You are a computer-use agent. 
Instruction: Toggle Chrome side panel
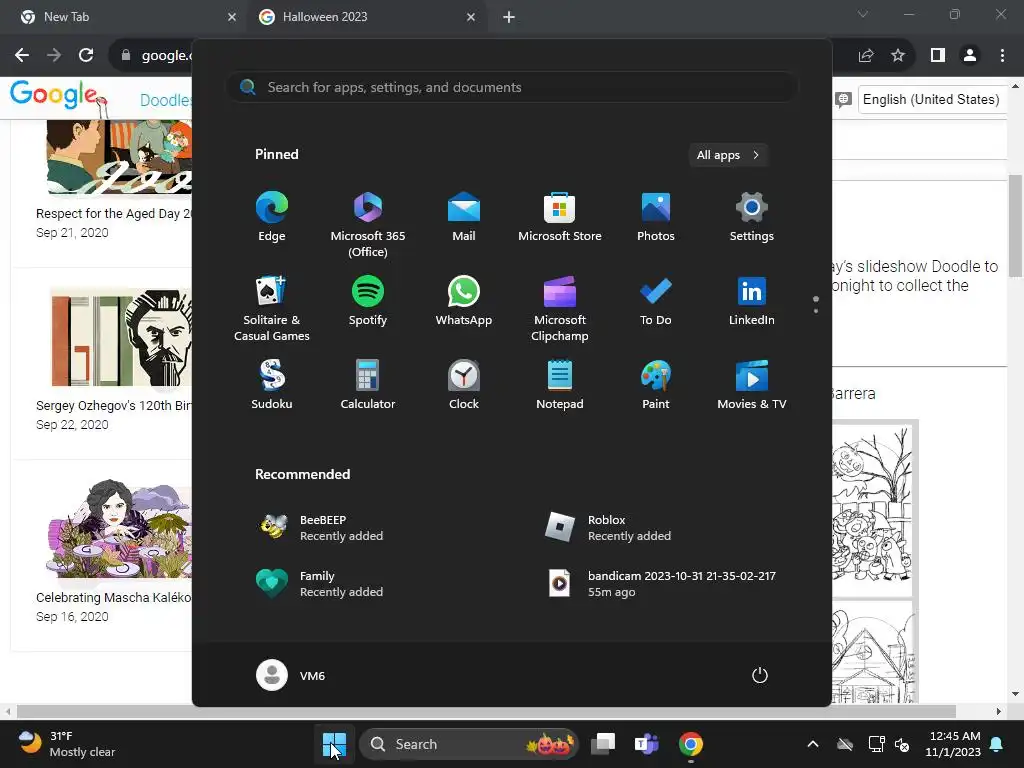coord(938,56)
